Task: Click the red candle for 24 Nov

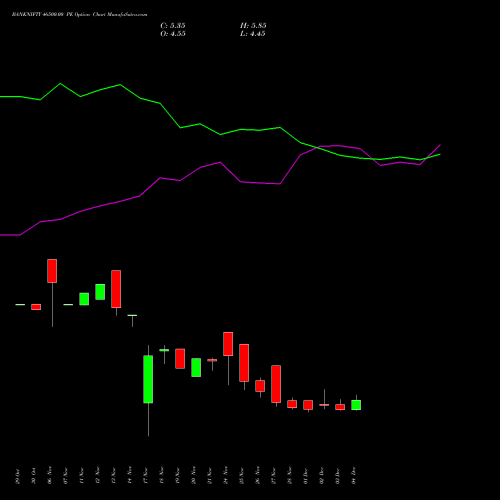Action: pyautogui.click(x=228, y=344)
